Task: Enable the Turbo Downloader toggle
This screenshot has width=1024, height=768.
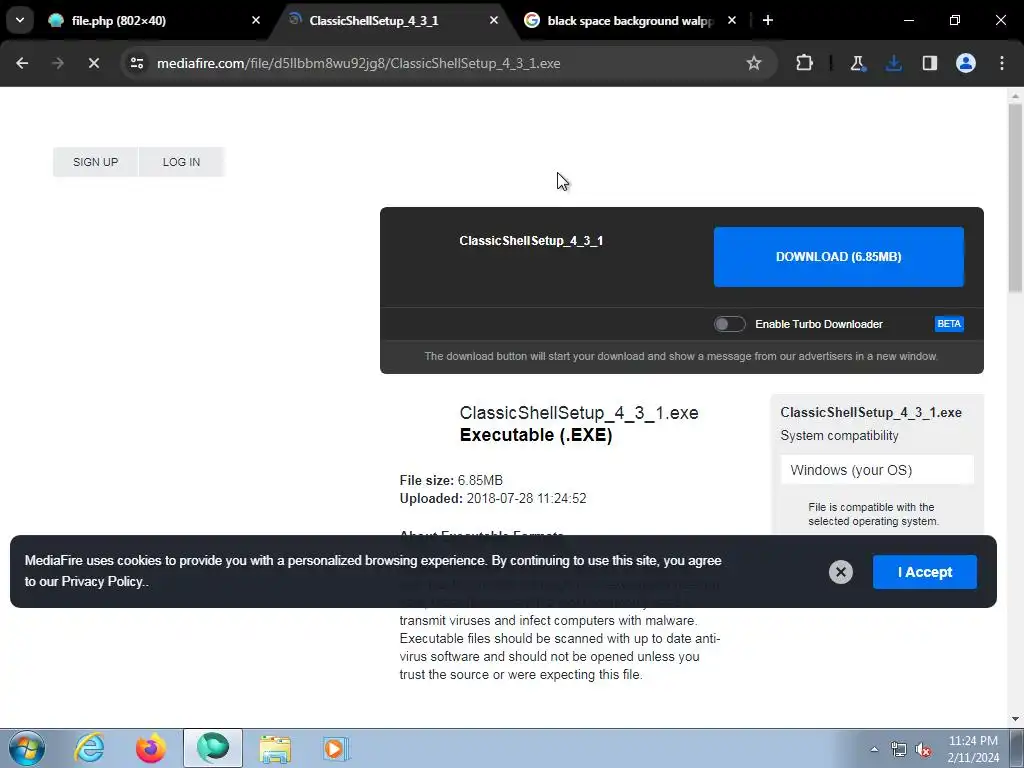Action: [729, 324]
